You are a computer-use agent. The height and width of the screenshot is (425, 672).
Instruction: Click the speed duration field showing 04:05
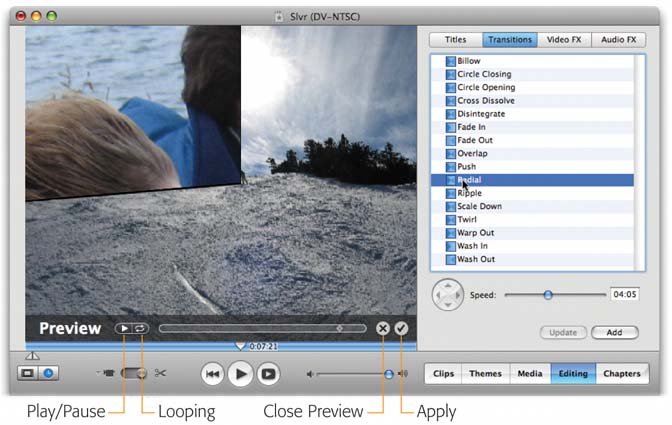(623, 295)
